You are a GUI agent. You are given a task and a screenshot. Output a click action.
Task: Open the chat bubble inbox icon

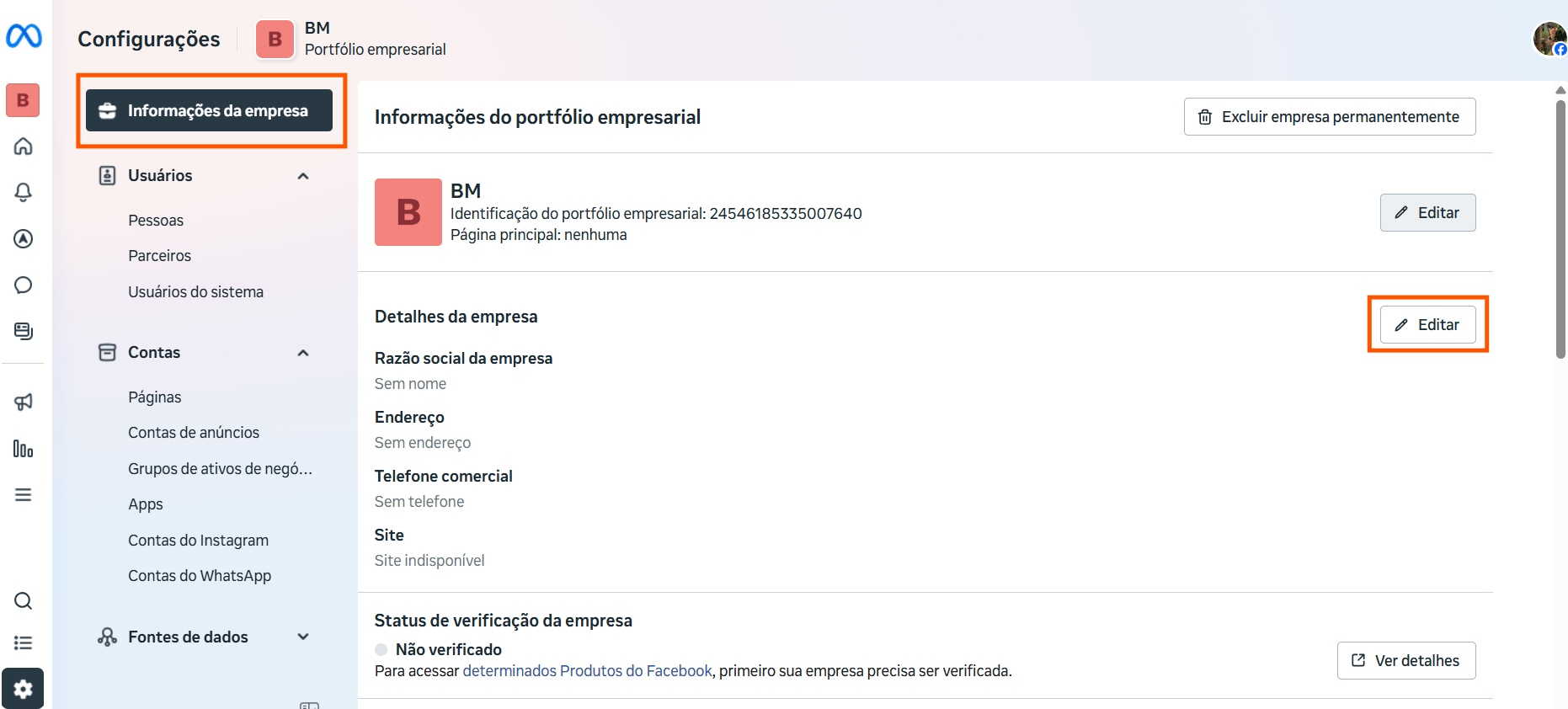tap(24, 285)
